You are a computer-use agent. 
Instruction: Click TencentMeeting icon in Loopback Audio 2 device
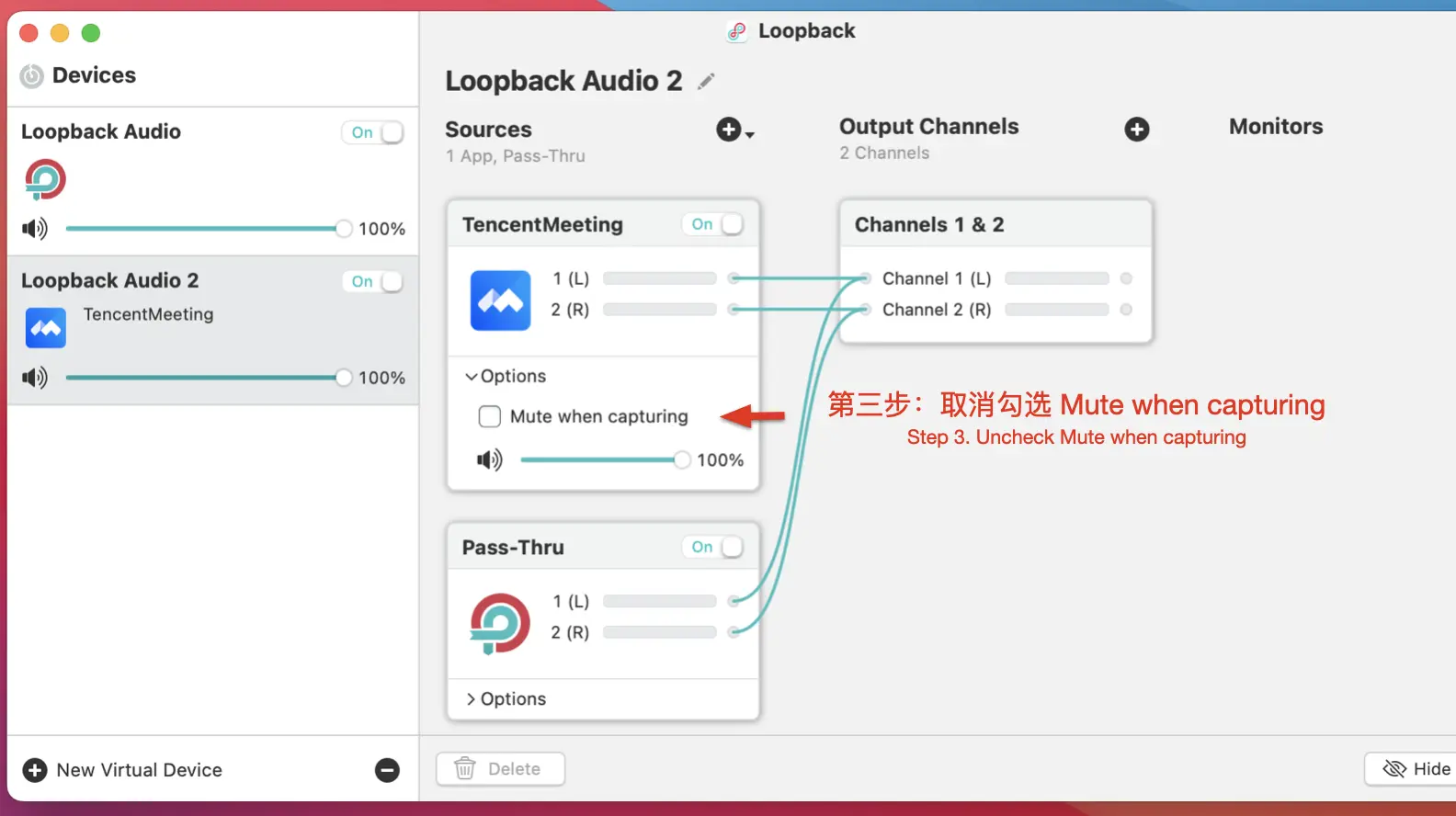pyautogui.click(x=46, y=328)
